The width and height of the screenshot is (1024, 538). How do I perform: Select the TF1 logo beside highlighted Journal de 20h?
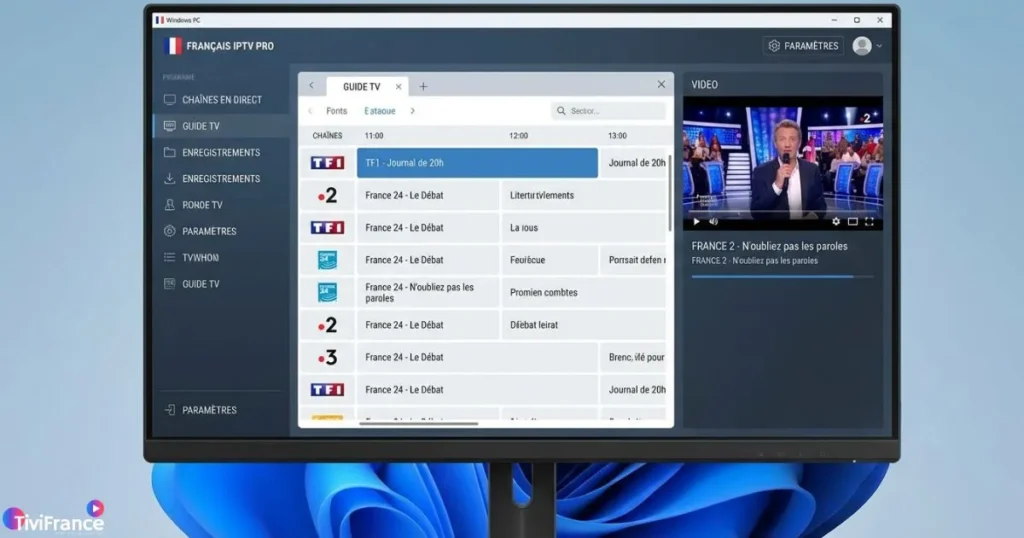[327, 163]
